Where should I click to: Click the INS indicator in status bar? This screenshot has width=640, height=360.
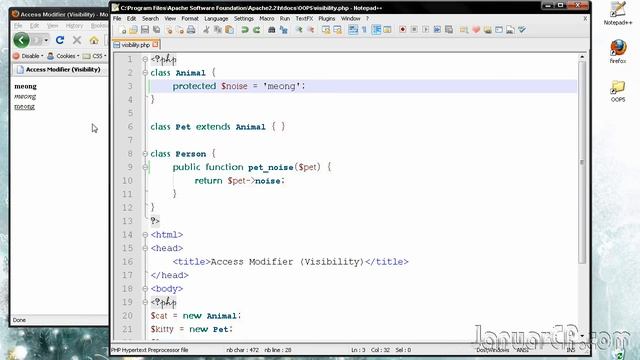tap(570, 350)
